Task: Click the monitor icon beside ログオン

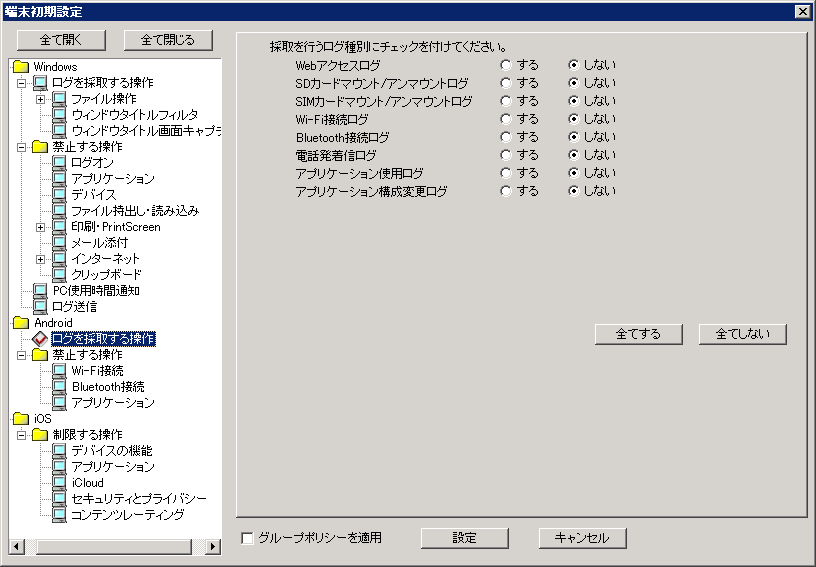Action: click(59, 163)
